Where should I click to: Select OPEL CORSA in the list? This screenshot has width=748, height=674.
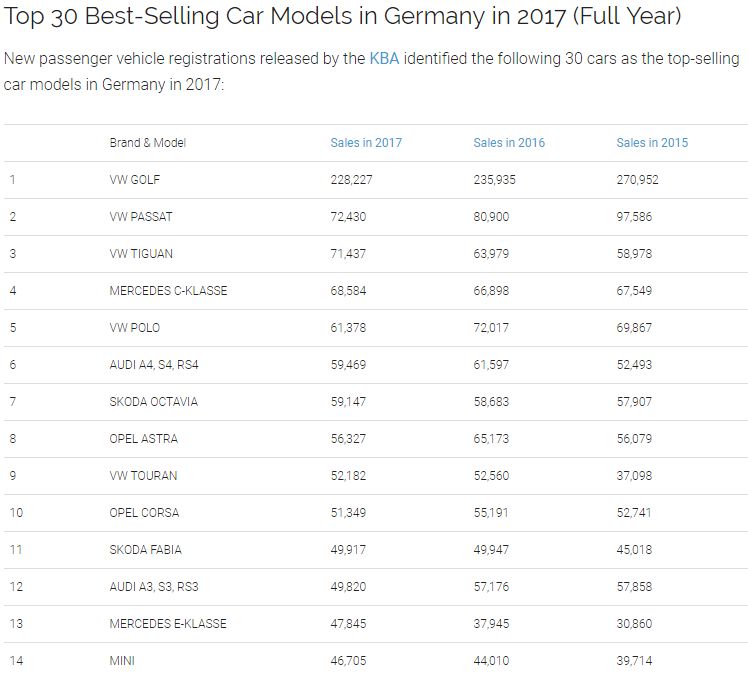coord(144,513)
